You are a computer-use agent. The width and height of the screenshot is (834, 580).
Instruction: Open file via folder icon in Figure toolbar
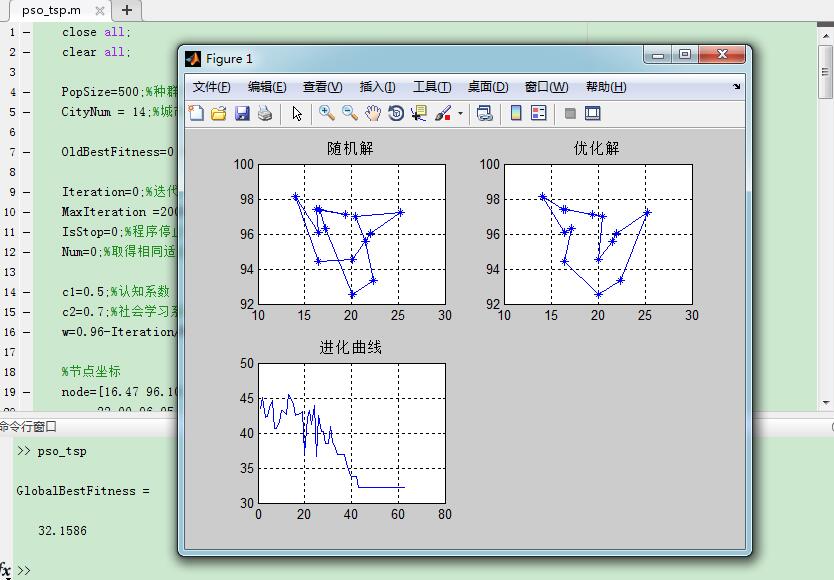pos(219,113)
